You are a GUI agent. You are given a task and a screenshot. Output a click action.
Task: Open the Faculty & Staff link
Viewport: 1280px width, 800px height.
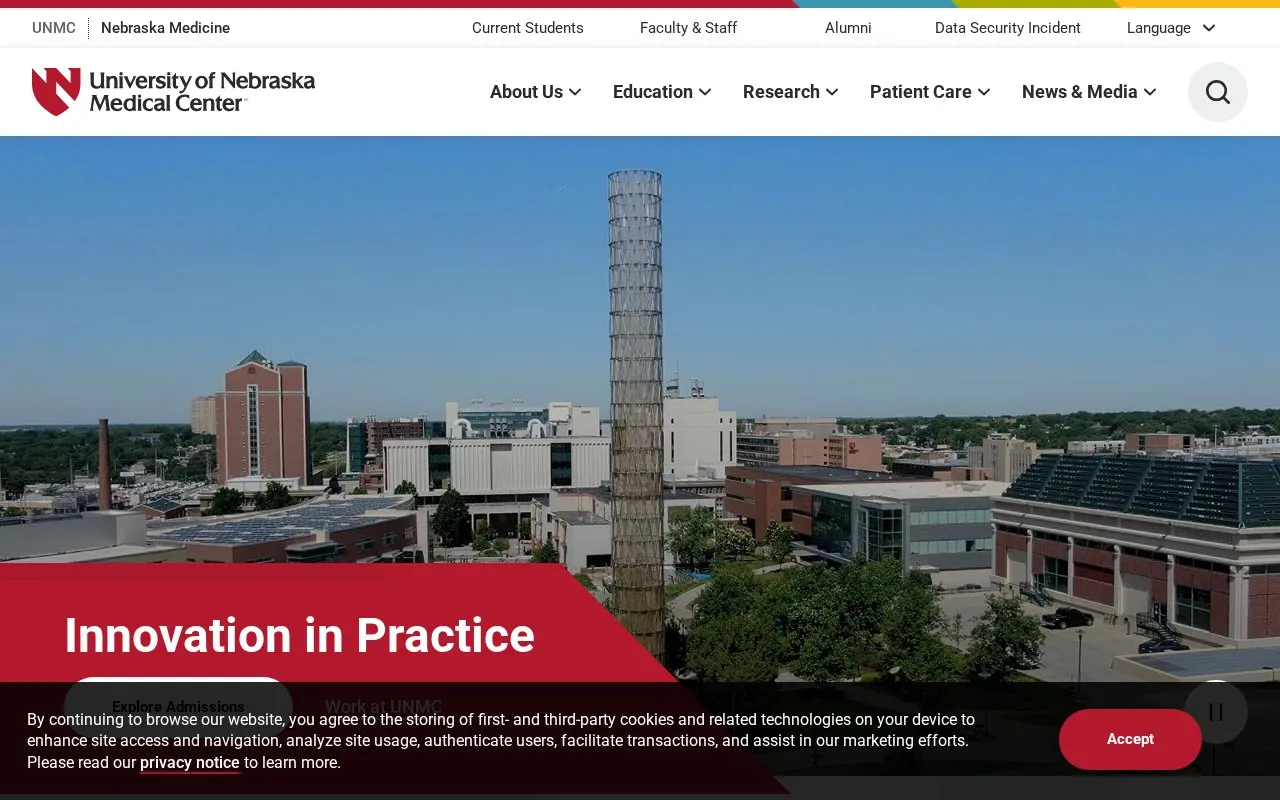click(x=688, y=28)
